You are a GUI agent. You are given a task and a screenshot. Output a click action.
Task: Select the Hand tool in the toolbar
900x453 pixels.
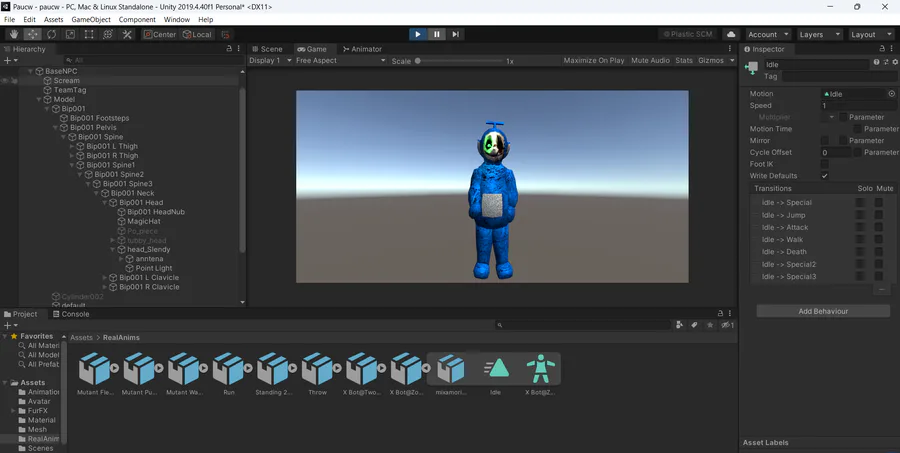13,34
